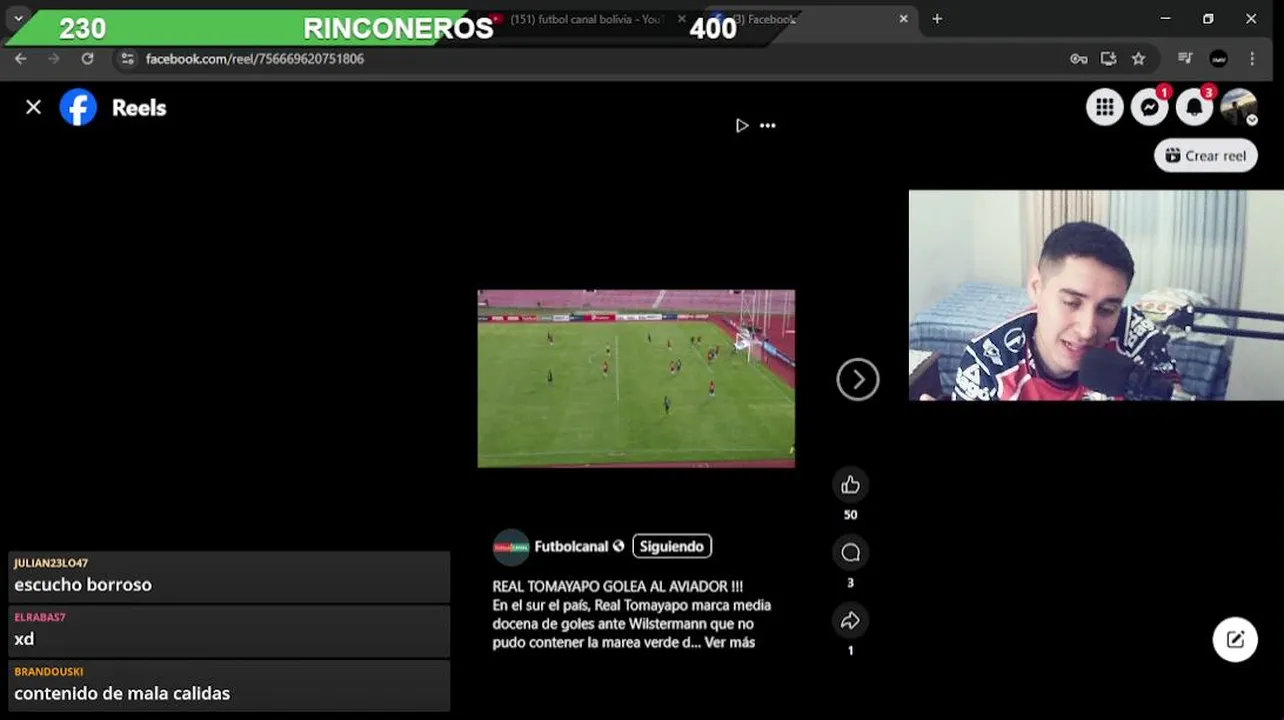1284x720 pixels.
Task: Click the address bar URL facebook.com/reel
Action: [254, 59]
